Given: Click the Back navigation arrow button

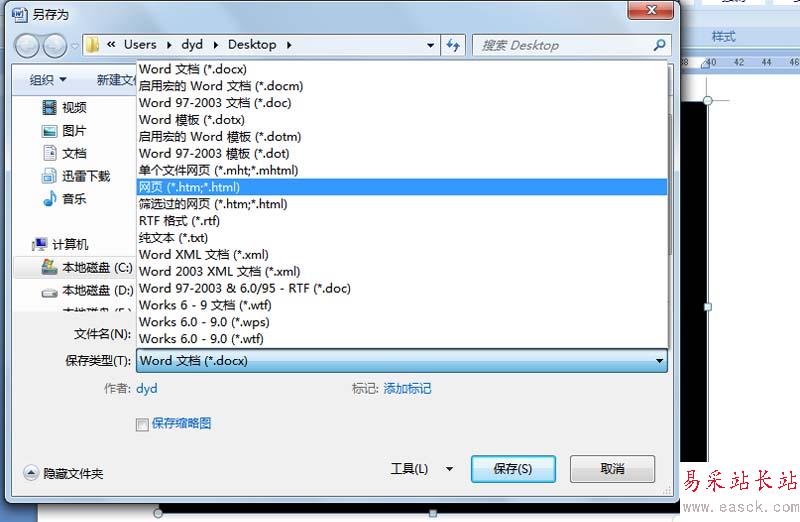Looking at the screenshot, I should click(27, 46).
